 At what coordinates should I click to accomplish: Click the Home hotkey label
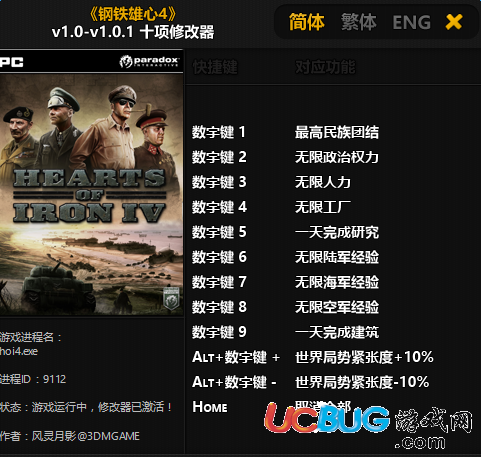coord(210,407)
